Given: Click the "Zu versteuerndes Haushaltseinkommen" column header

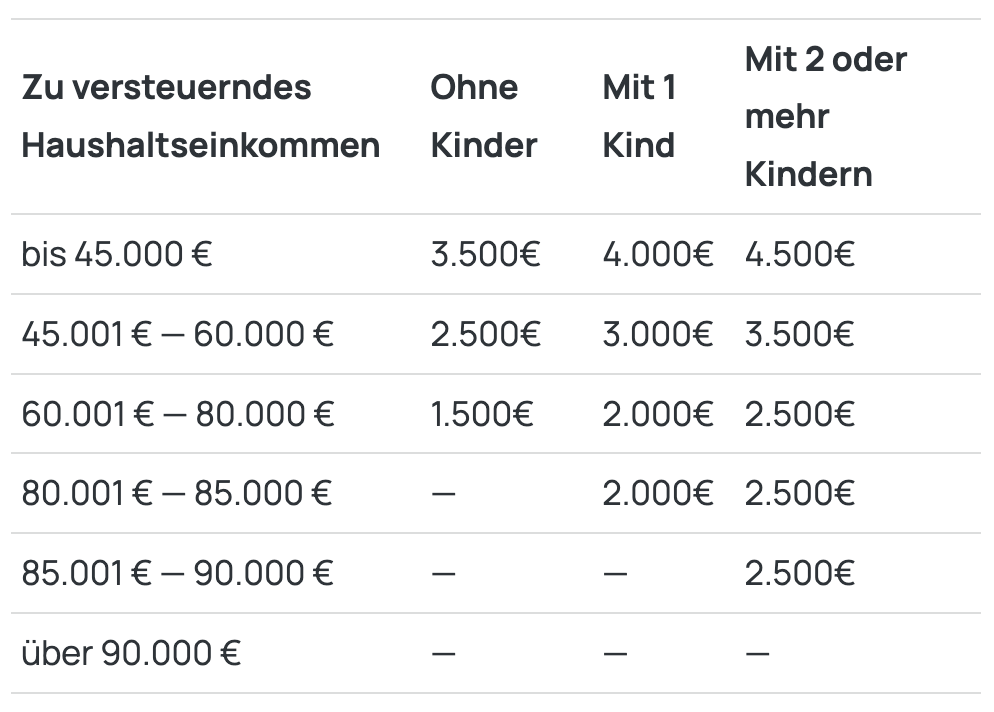Looking at the screenshot, I should click(x=200, y=116).
